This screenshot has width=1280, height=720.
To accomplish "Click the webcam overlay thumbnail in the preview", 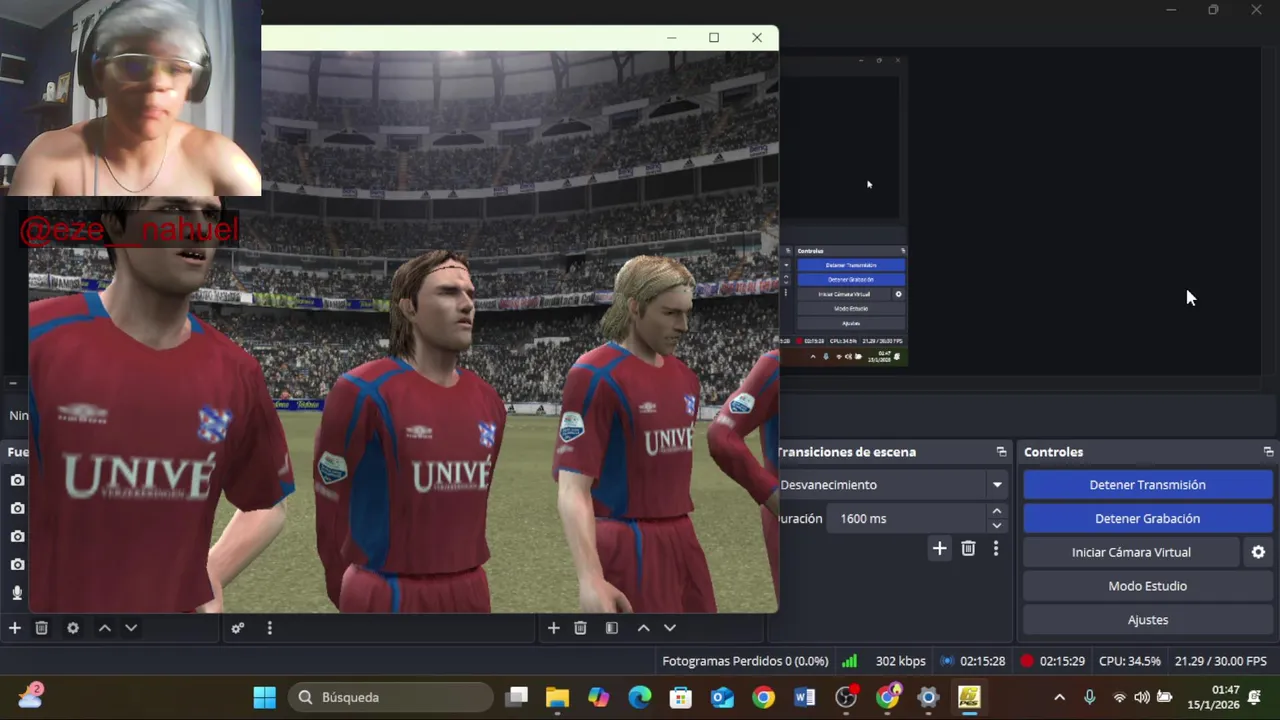I will tap(131, 98).
